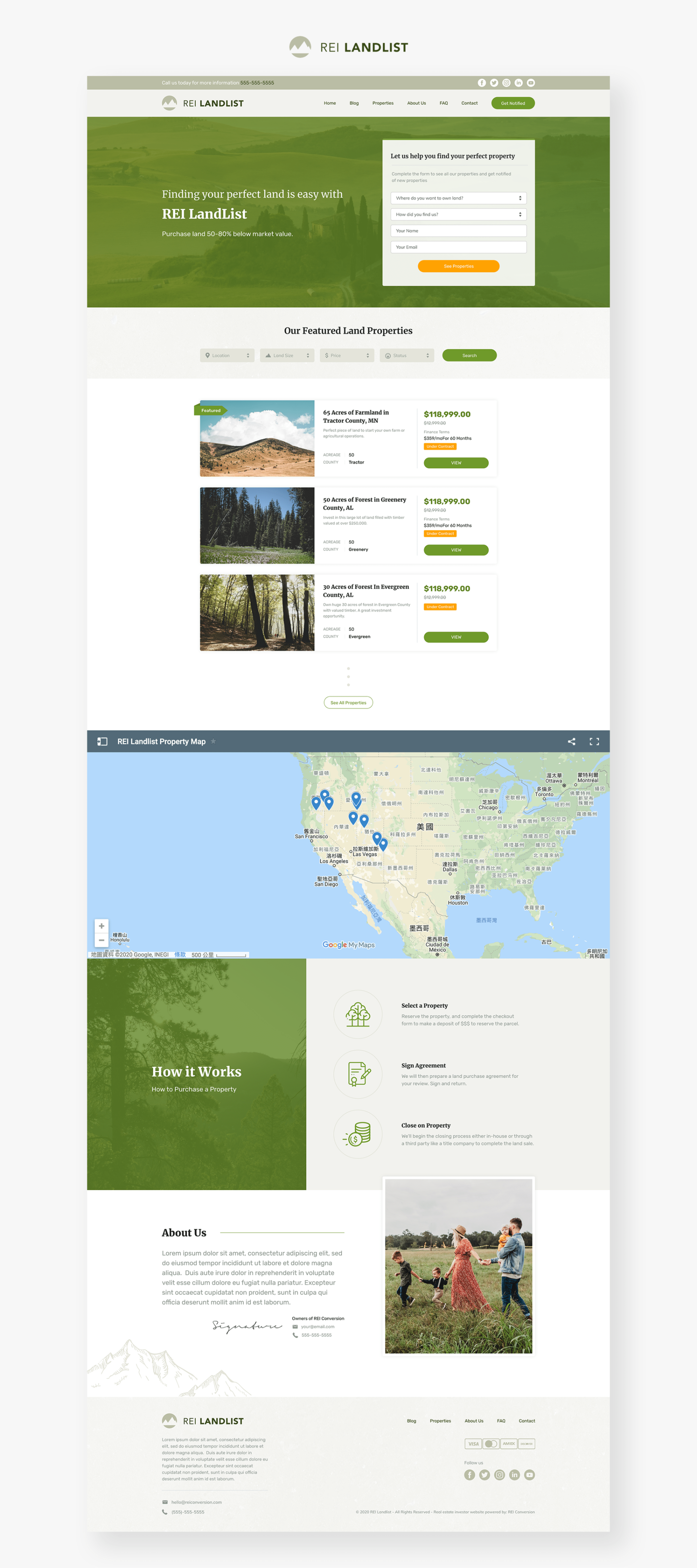Open the Twitter icon in the top bar
The image size is (697, 1568).
tap(494, 83)
